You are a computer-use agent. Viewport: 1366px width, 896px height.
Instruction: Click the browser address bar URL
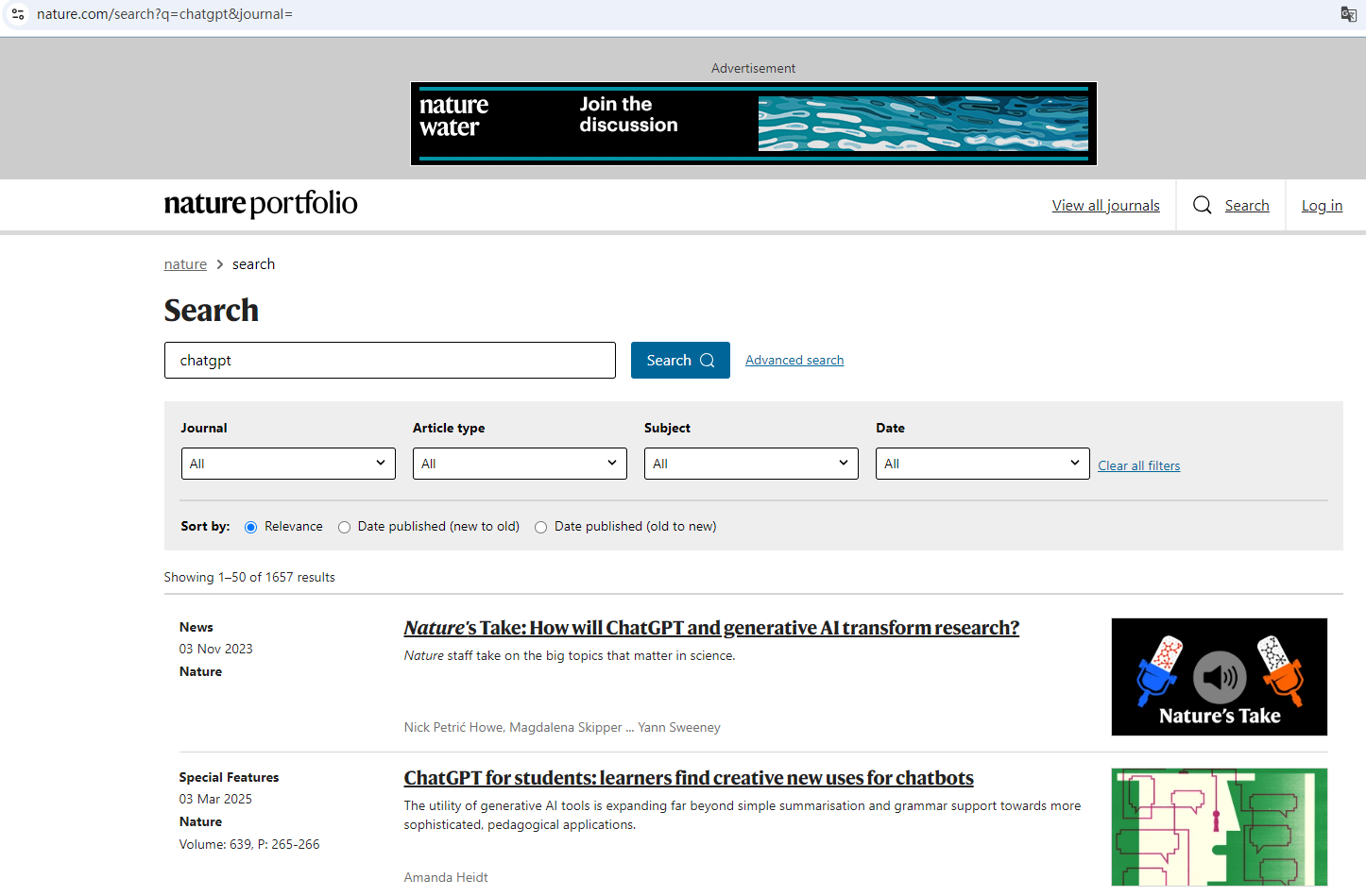164,14
